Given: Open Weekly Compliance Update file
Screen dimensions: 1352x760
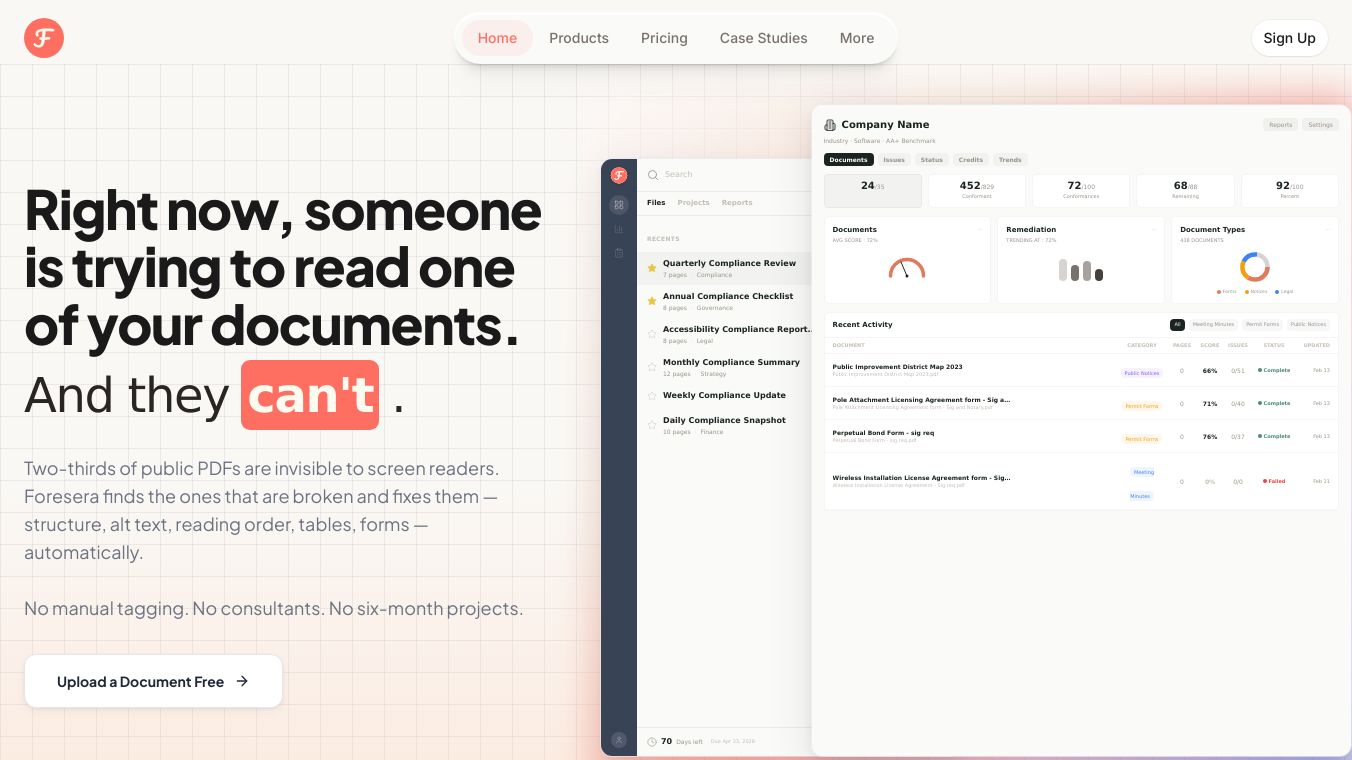Looking at the screenshot, I should click(724, 396).
